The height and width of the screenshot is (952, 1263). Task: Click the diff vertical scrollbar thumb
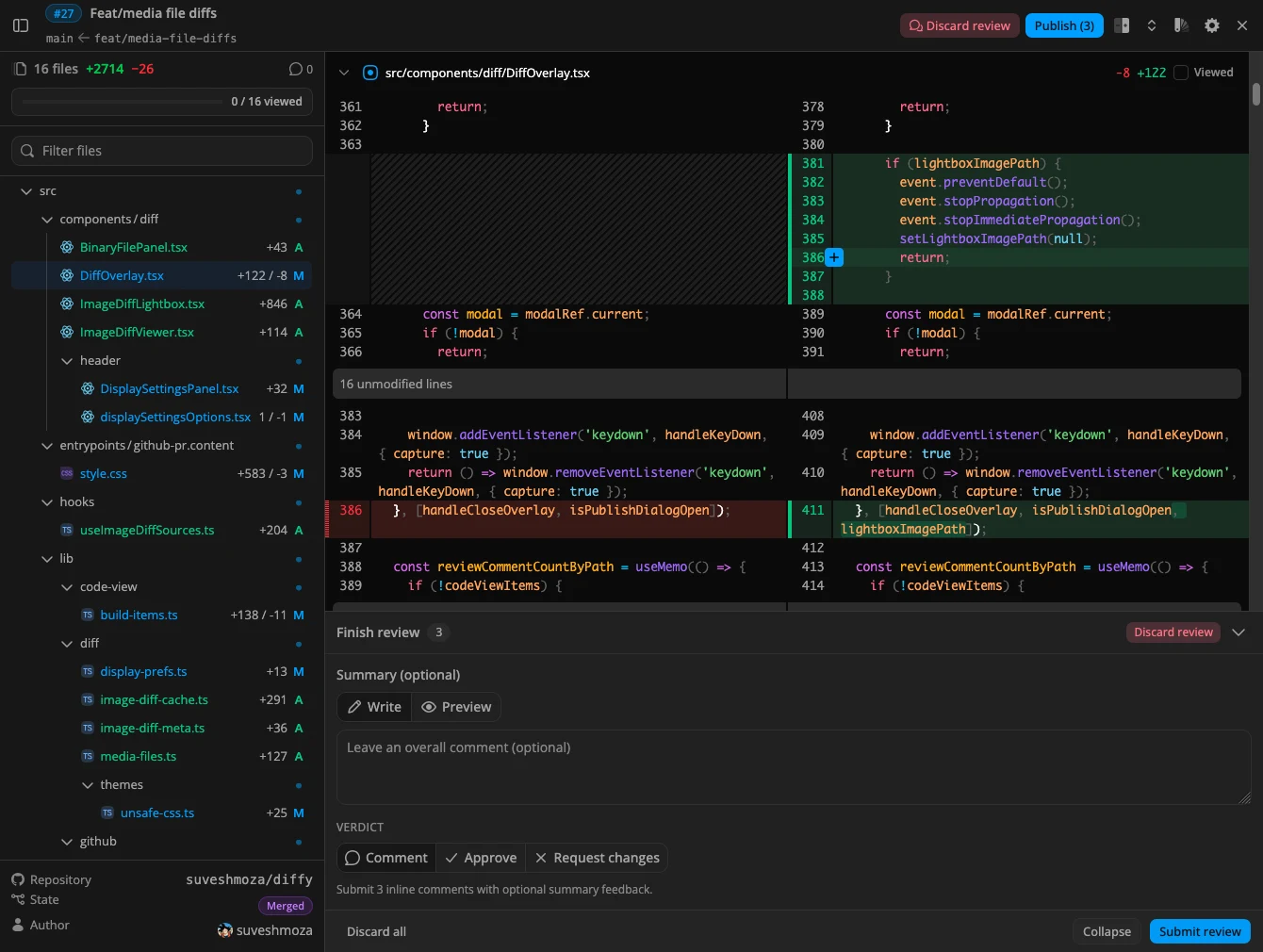(1256, 94)
